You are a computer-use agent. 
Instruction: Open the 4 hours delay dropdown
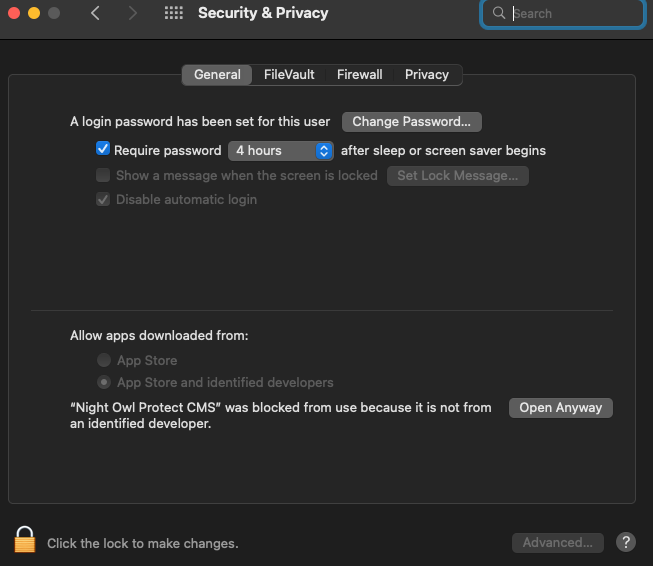[281, 151]
